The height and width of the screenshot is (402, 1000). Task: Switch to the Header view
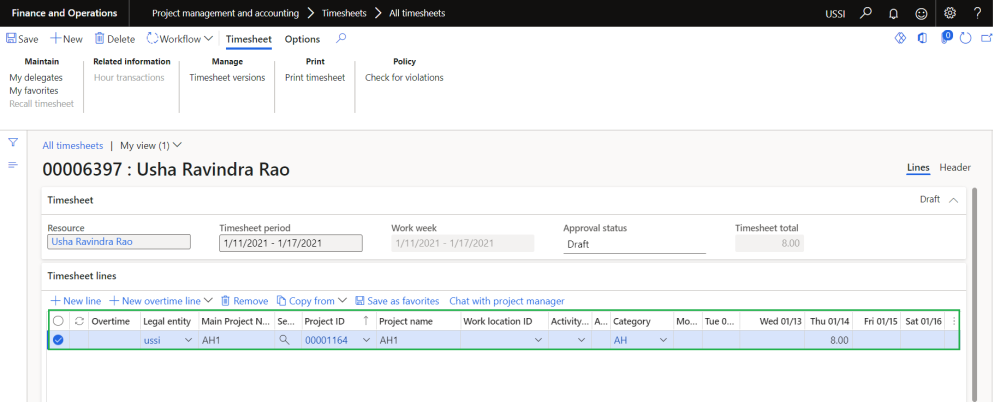955,167
